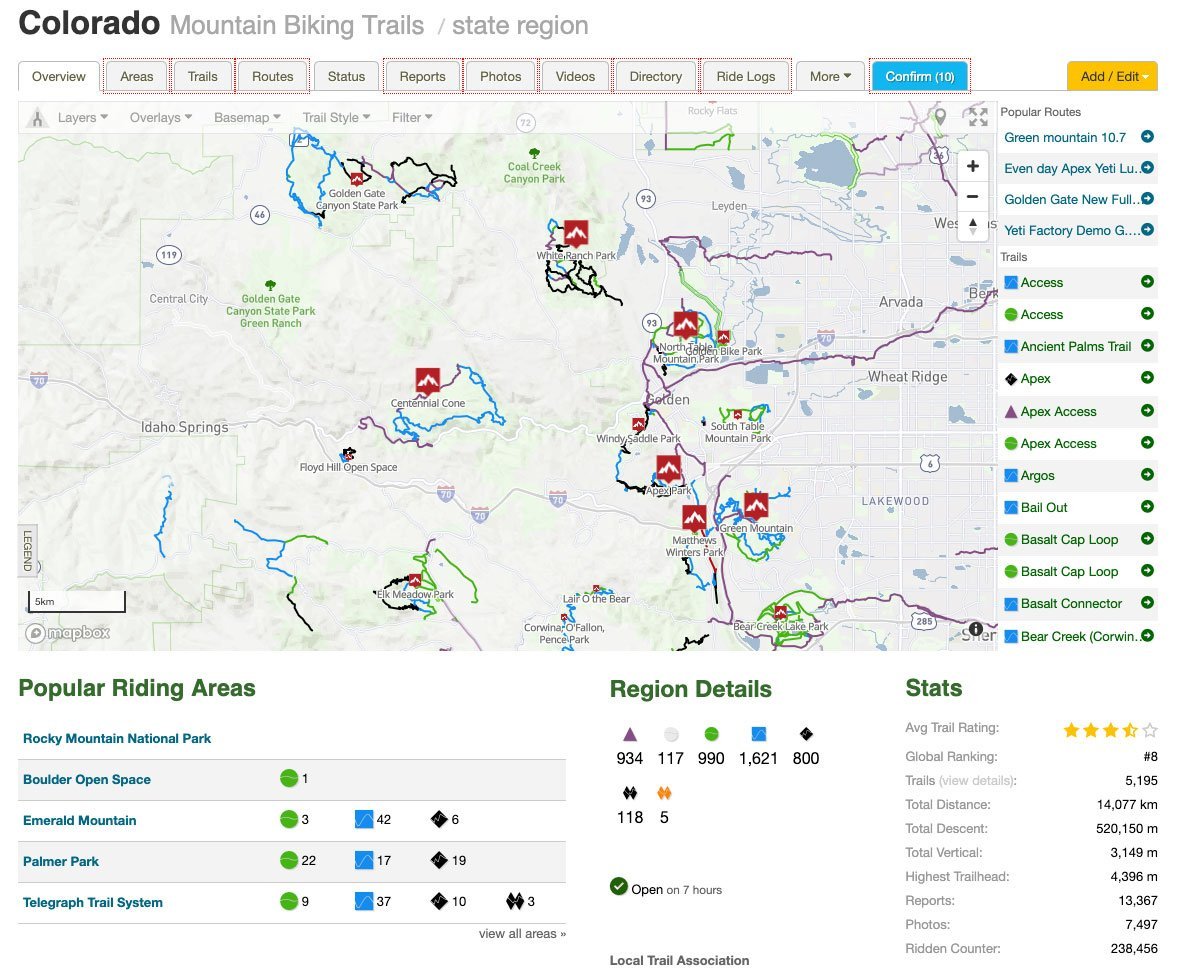Click the Matthews Winters Park marker

click(x=694, y=518)
